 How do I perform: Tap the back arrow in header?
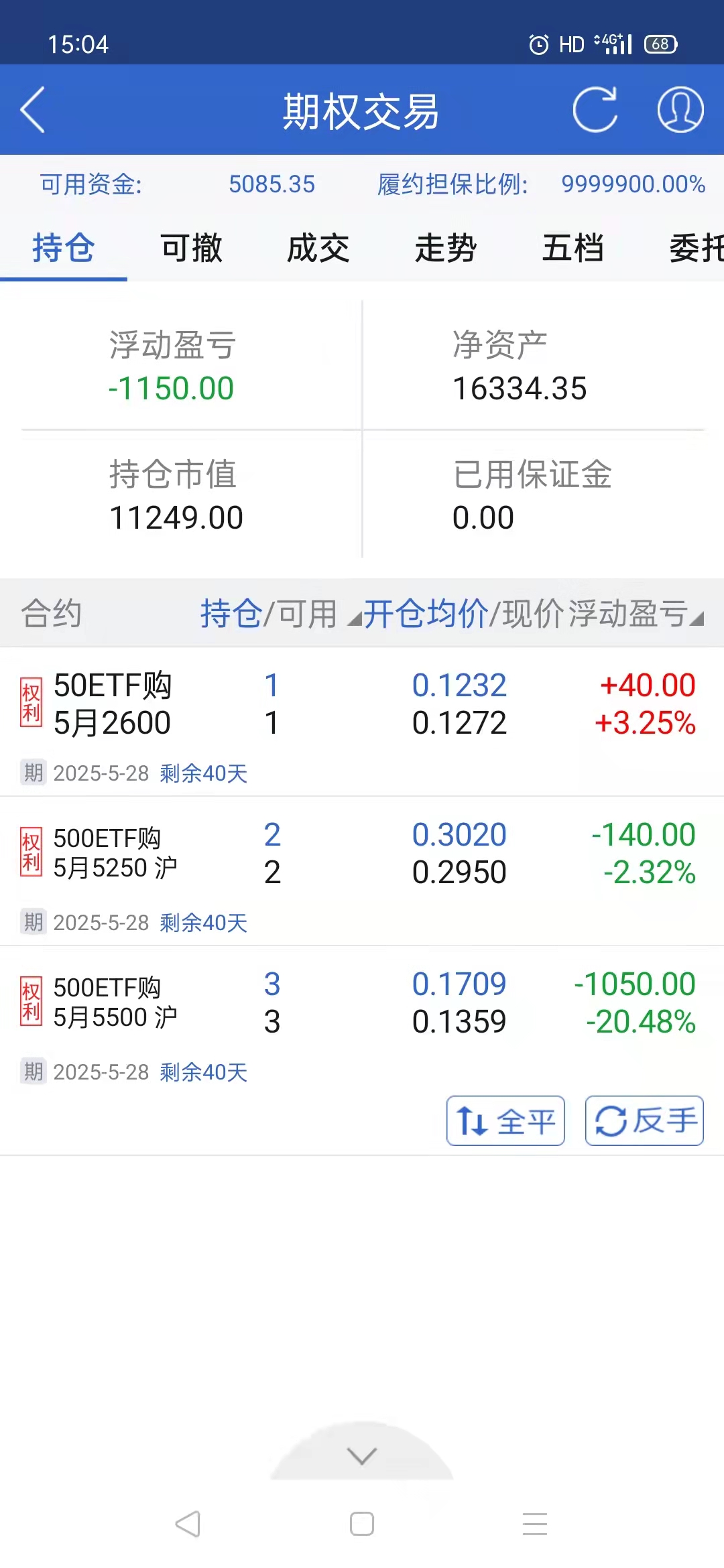point(33,110)
